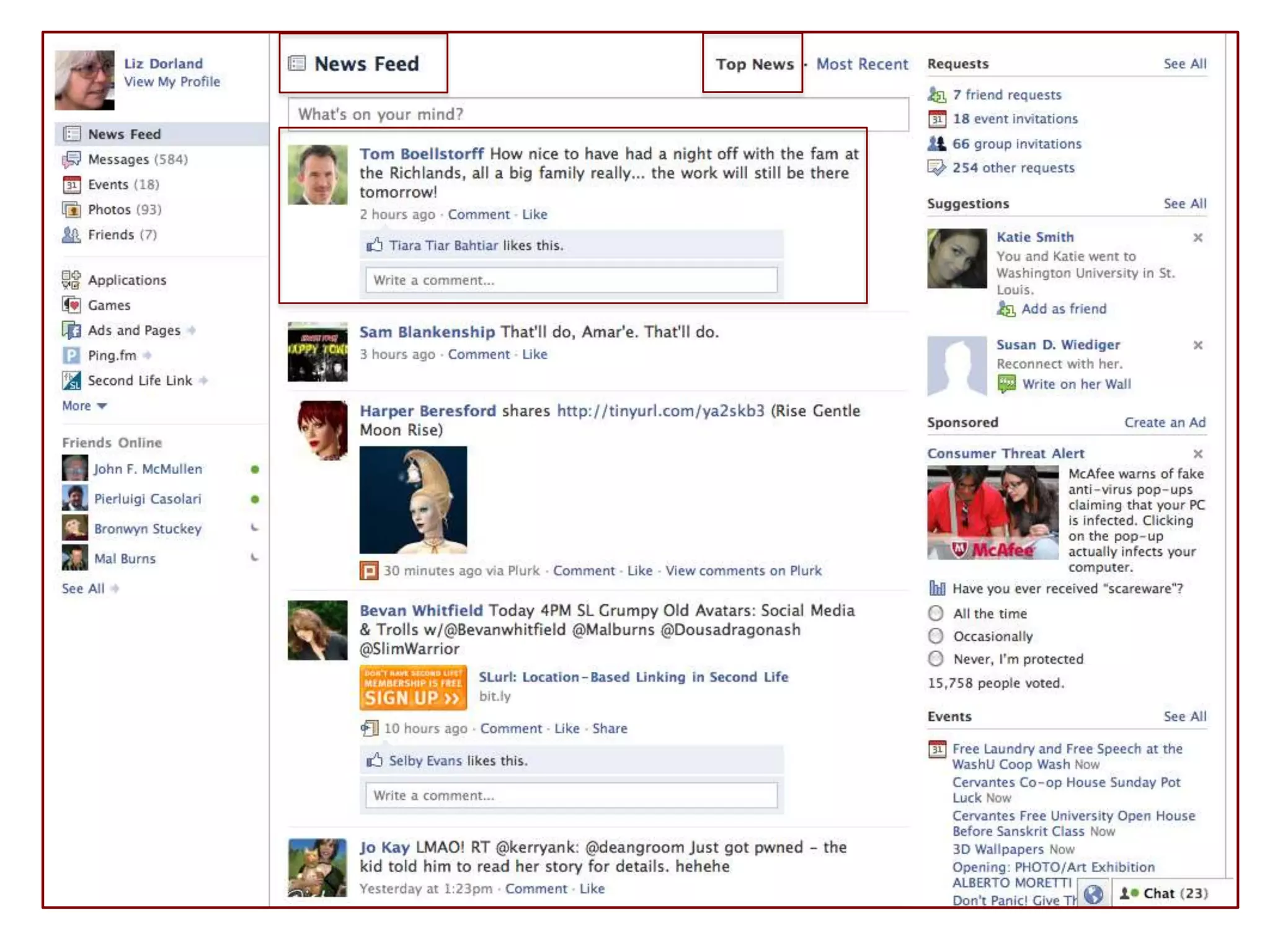The width and height of the screenshot is (1270, 952).
Task: Open Messages (584) in left menu
Action: 138,159
